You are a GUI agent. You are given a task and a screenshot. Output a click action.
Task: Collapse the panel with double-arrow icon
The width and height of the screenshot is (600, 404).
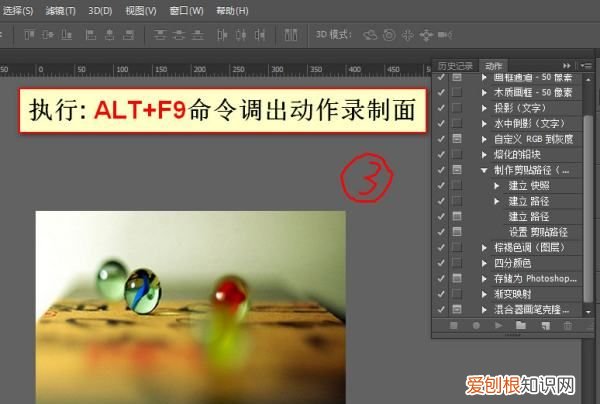[x=567, y=66]
